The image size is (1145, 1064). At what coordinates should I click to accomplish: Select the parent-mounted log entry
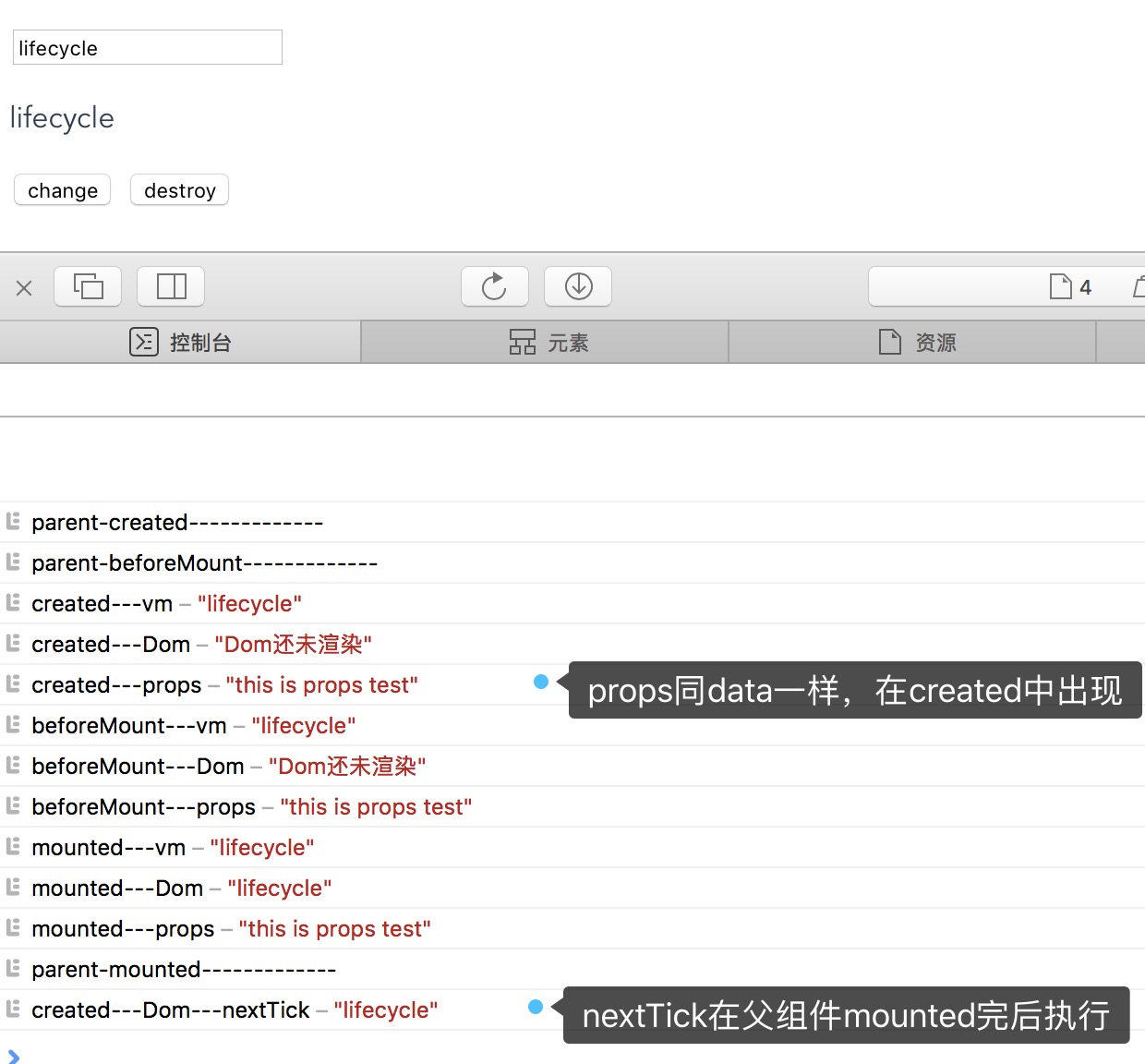pos(184,970)
